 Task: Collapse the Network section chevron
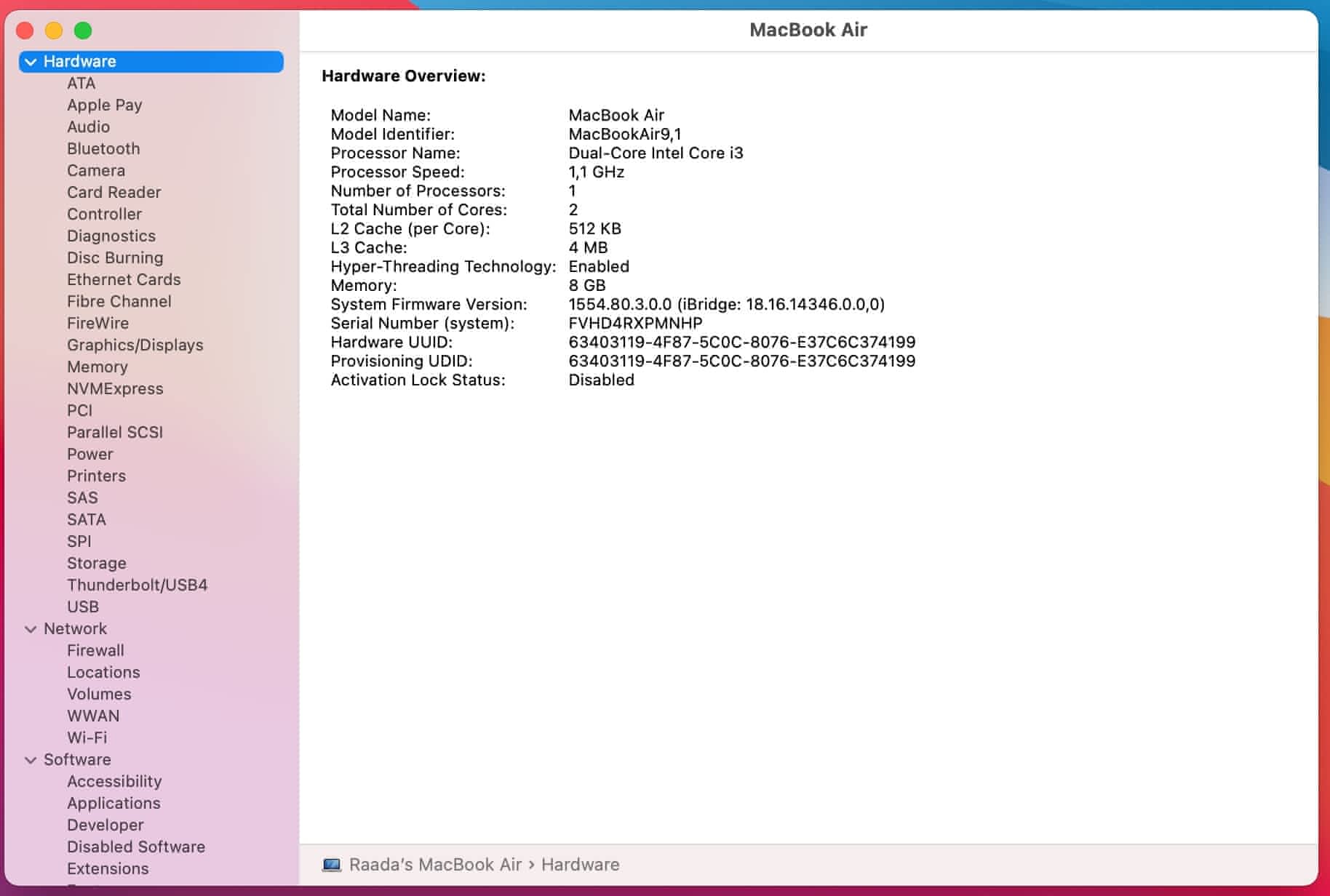point(31,629)
